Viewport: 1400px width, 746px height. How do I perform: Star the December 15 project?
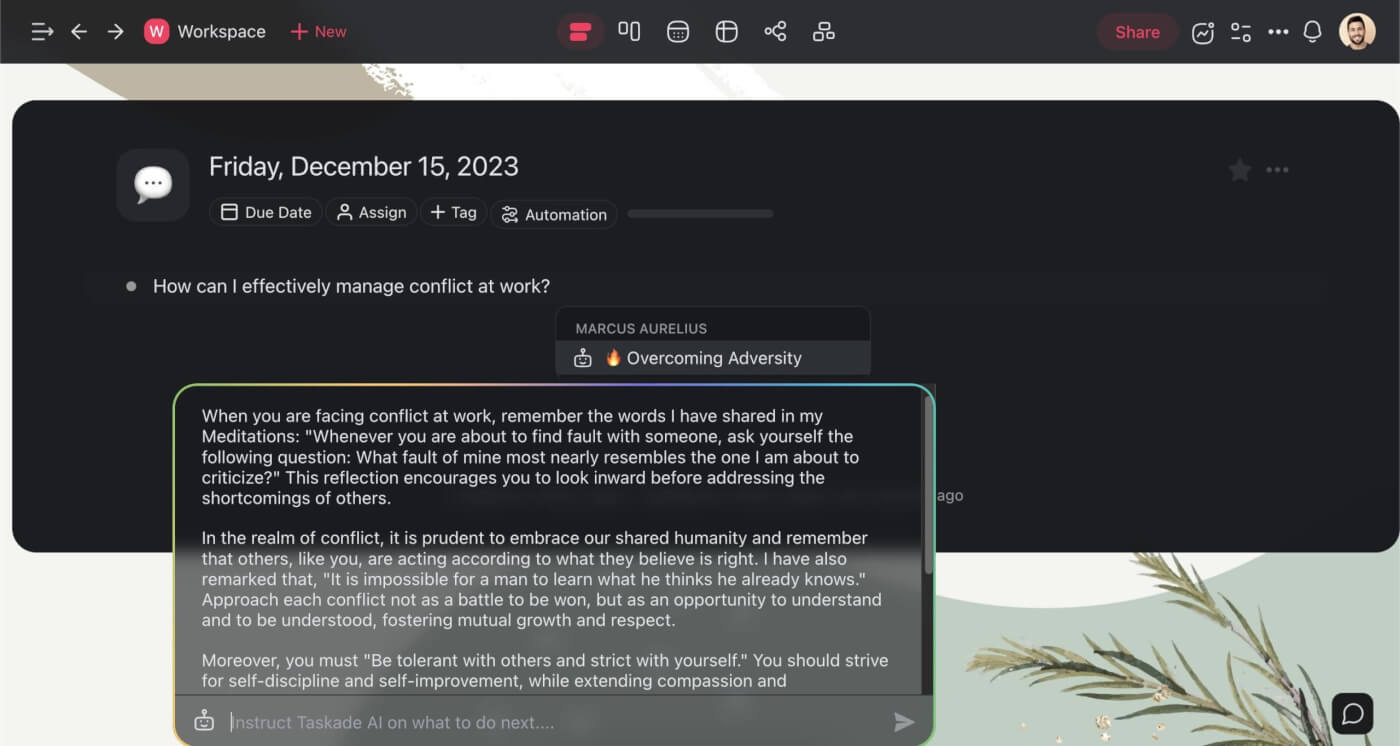pyautogui.click(x=1239, y=170)
